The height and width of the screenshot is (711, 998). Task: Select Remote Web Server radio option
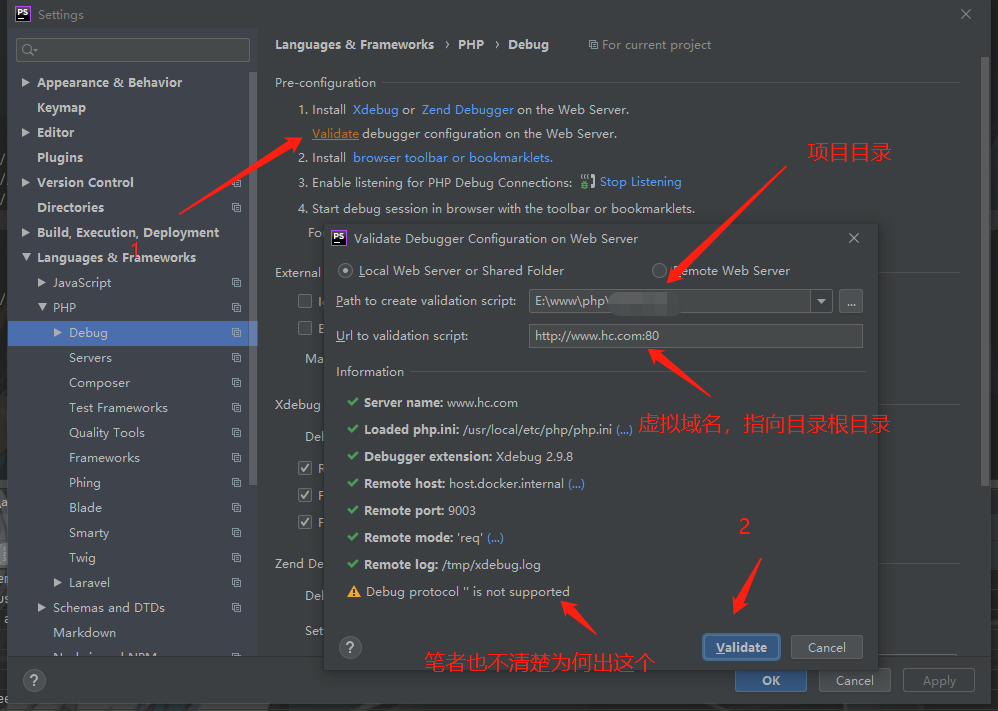pyautogui.click(x=659, y=271)
